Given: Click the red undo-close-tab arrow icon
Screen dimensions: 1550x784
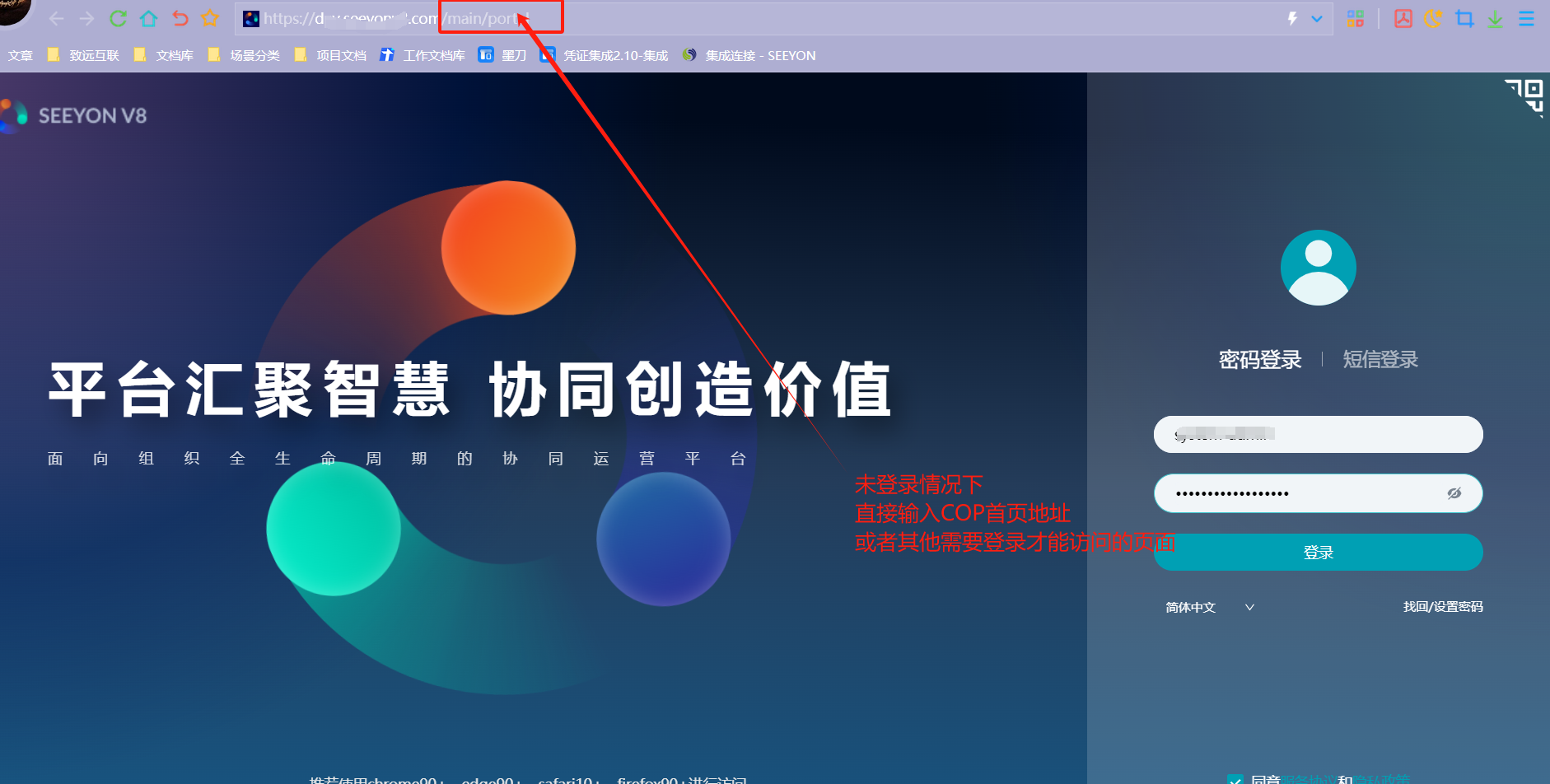Looking at the screenshot, I should pyautogui.click(x=180, y=18).
